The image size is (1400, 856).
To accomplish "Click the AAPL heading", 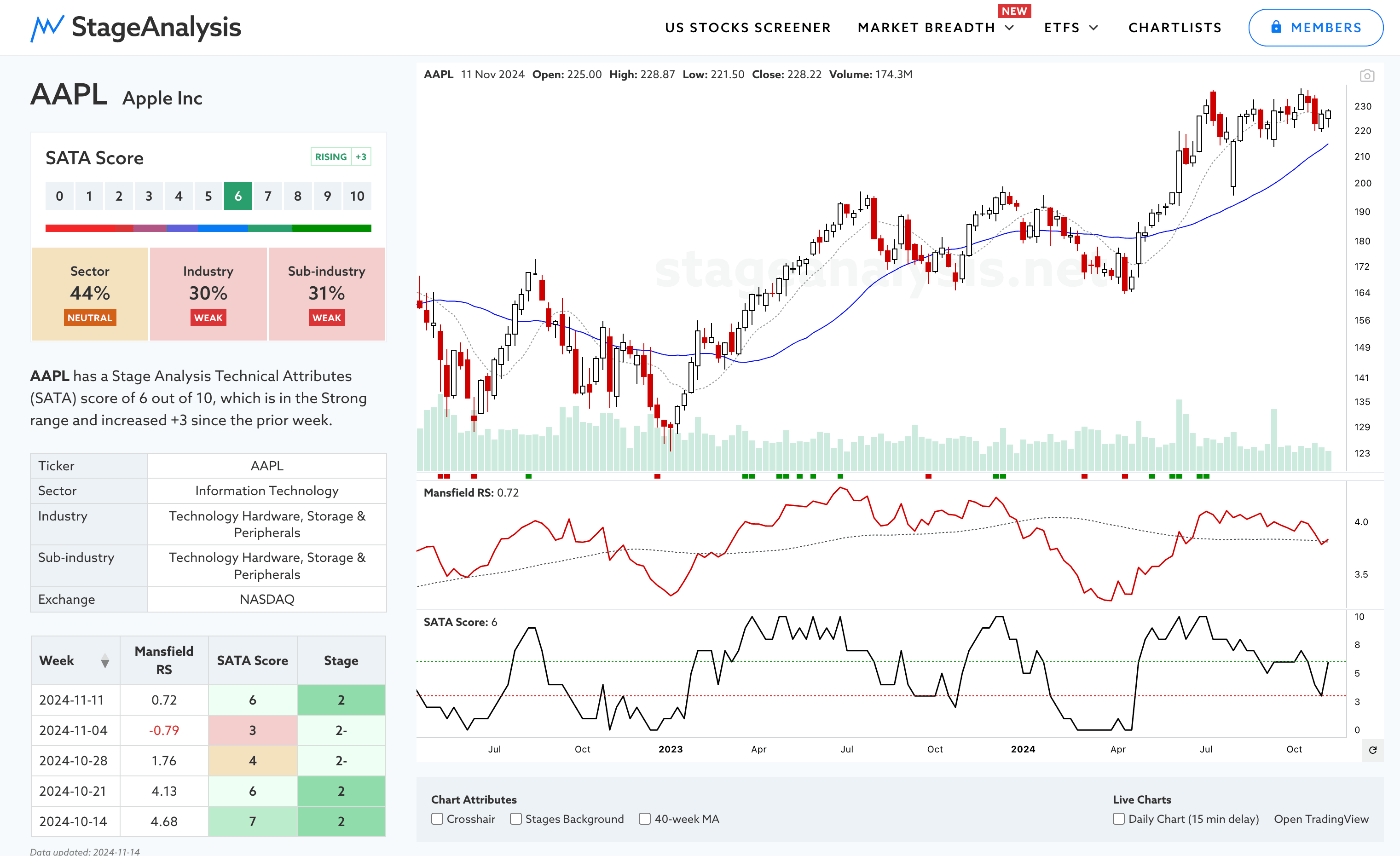I will [69, 94].
